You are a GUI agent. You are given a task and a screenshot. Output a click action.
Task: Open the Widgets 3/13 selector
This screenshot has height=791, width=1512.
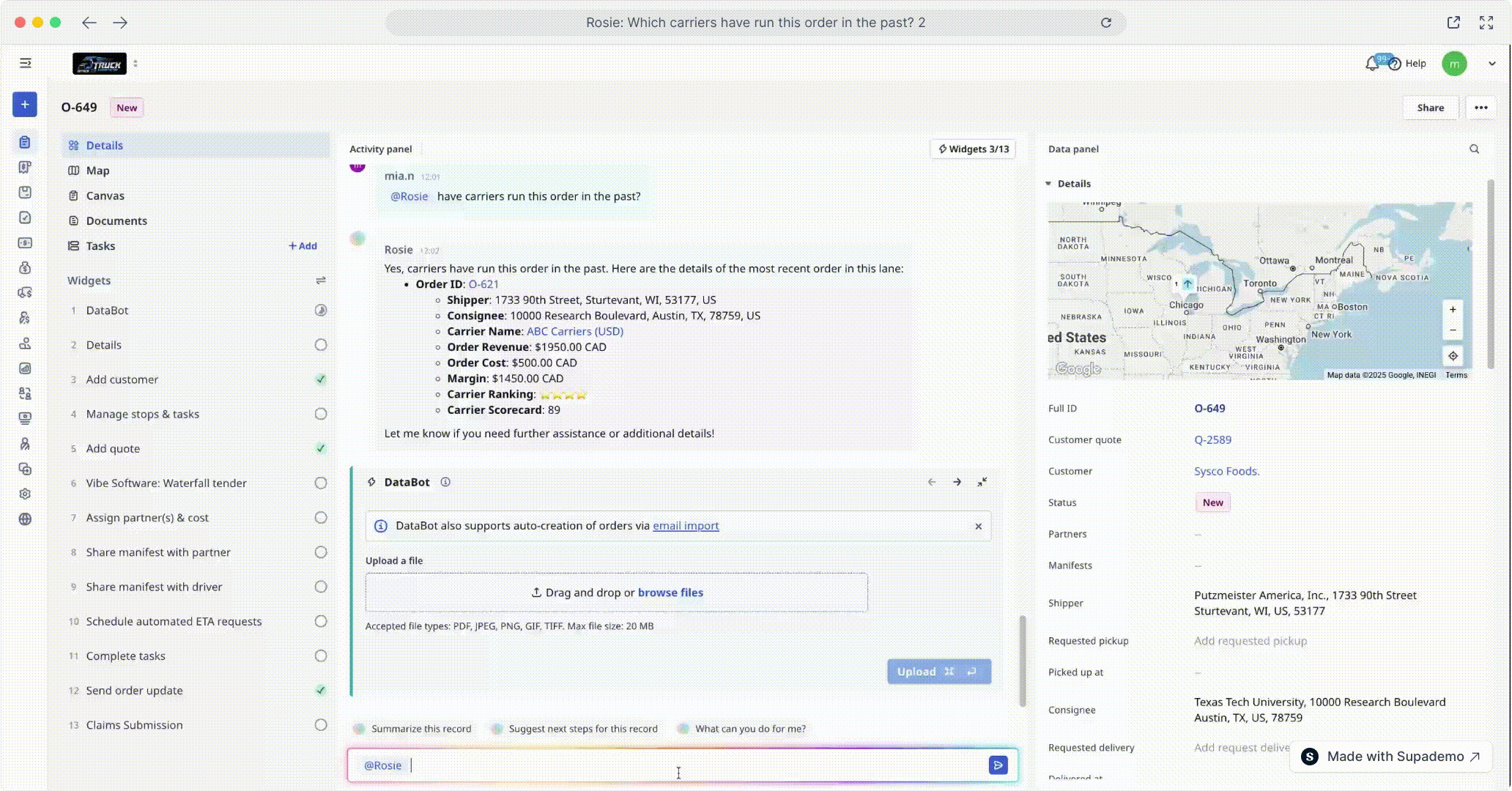973,149
